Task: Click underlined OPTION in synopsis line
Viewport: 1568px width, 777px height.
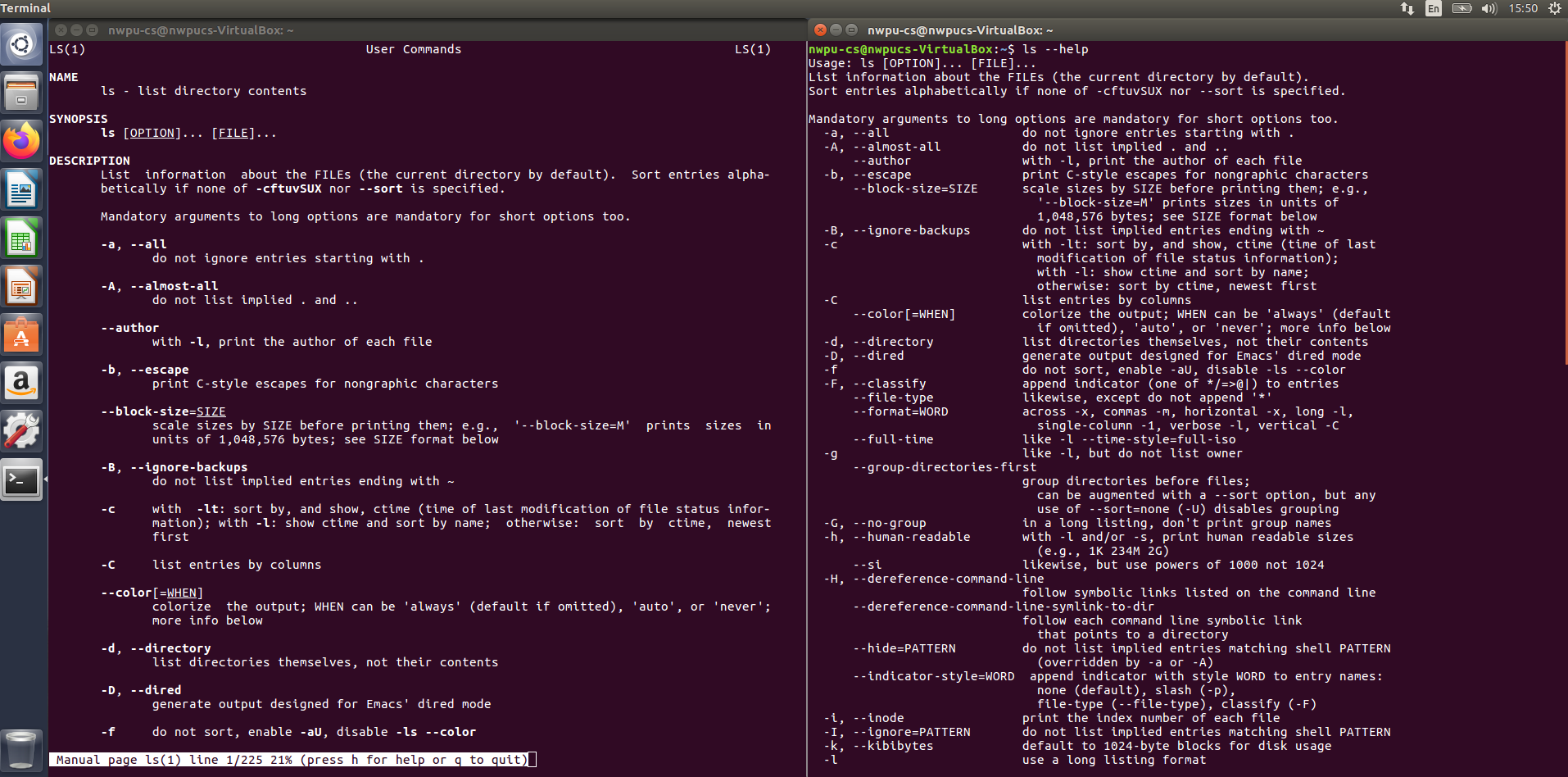Action: coord(152,133)
